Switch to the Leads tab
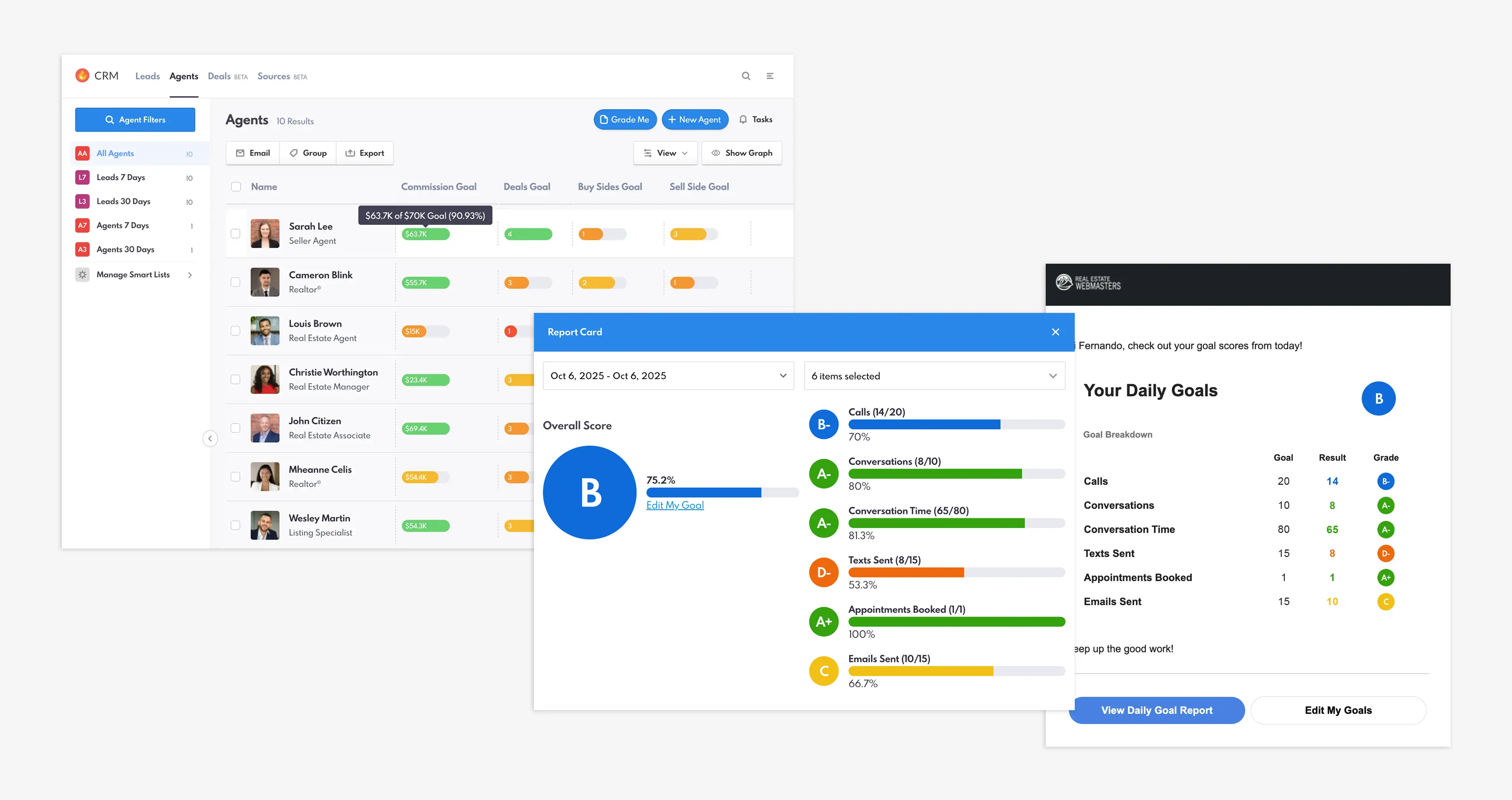This screenshot has height=800, width=1512. (147, 76)
